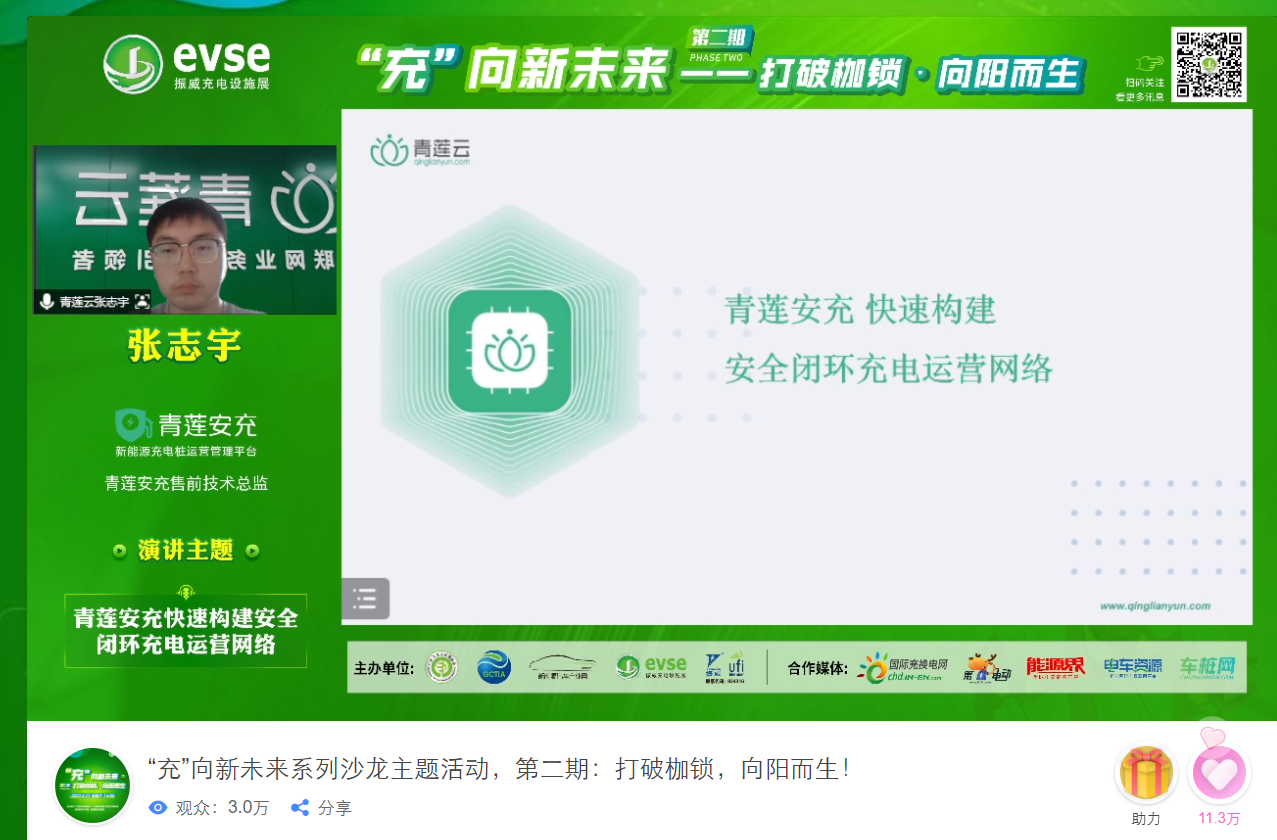
Task: Click the 主办单位 label
Action: click(384, 668)
